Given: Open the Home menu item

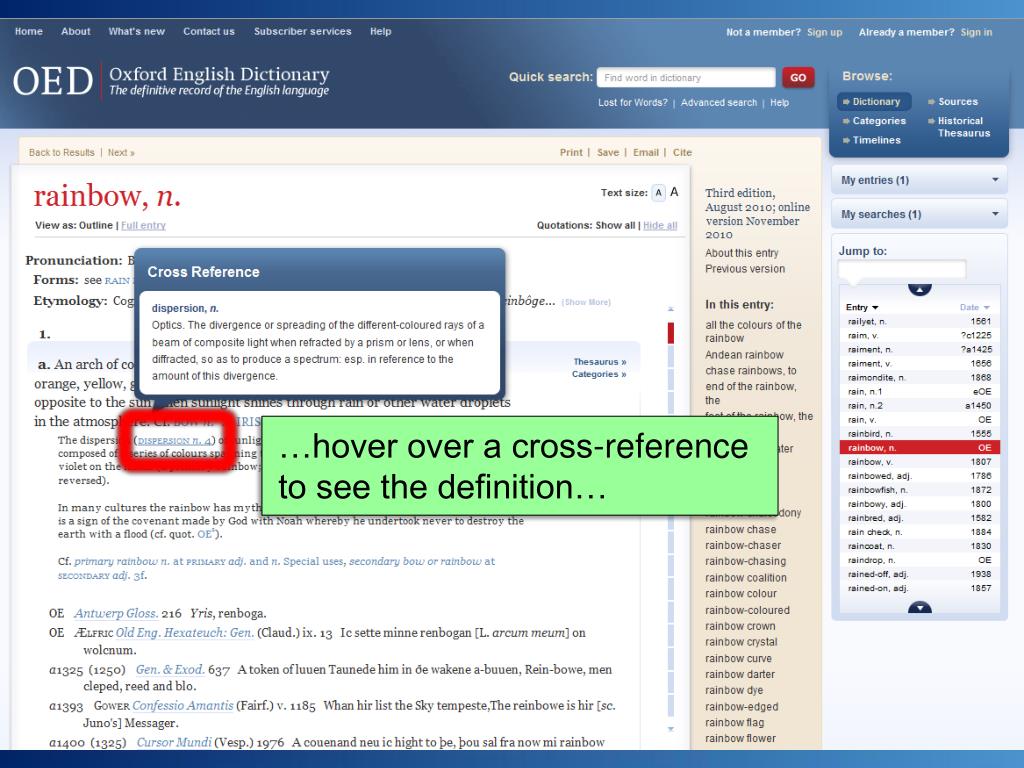Looking at the screenshot, I should 29,31.
